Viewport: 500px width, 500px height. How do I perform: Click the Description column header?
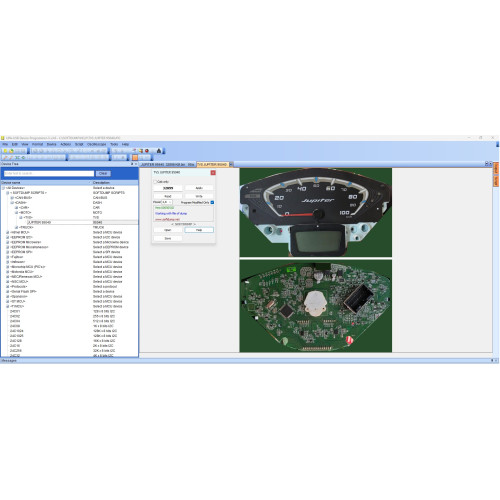click(115, 183)
